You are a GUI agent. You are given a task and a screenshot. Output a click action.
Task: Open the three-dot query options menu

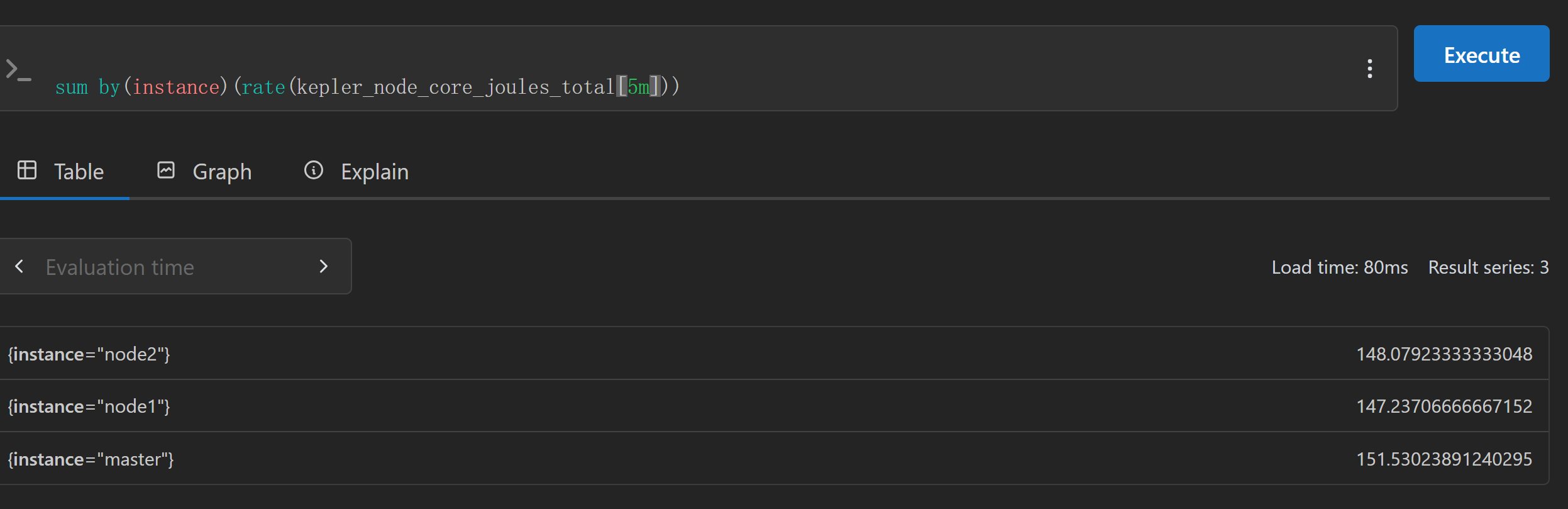coord(1370,69)
